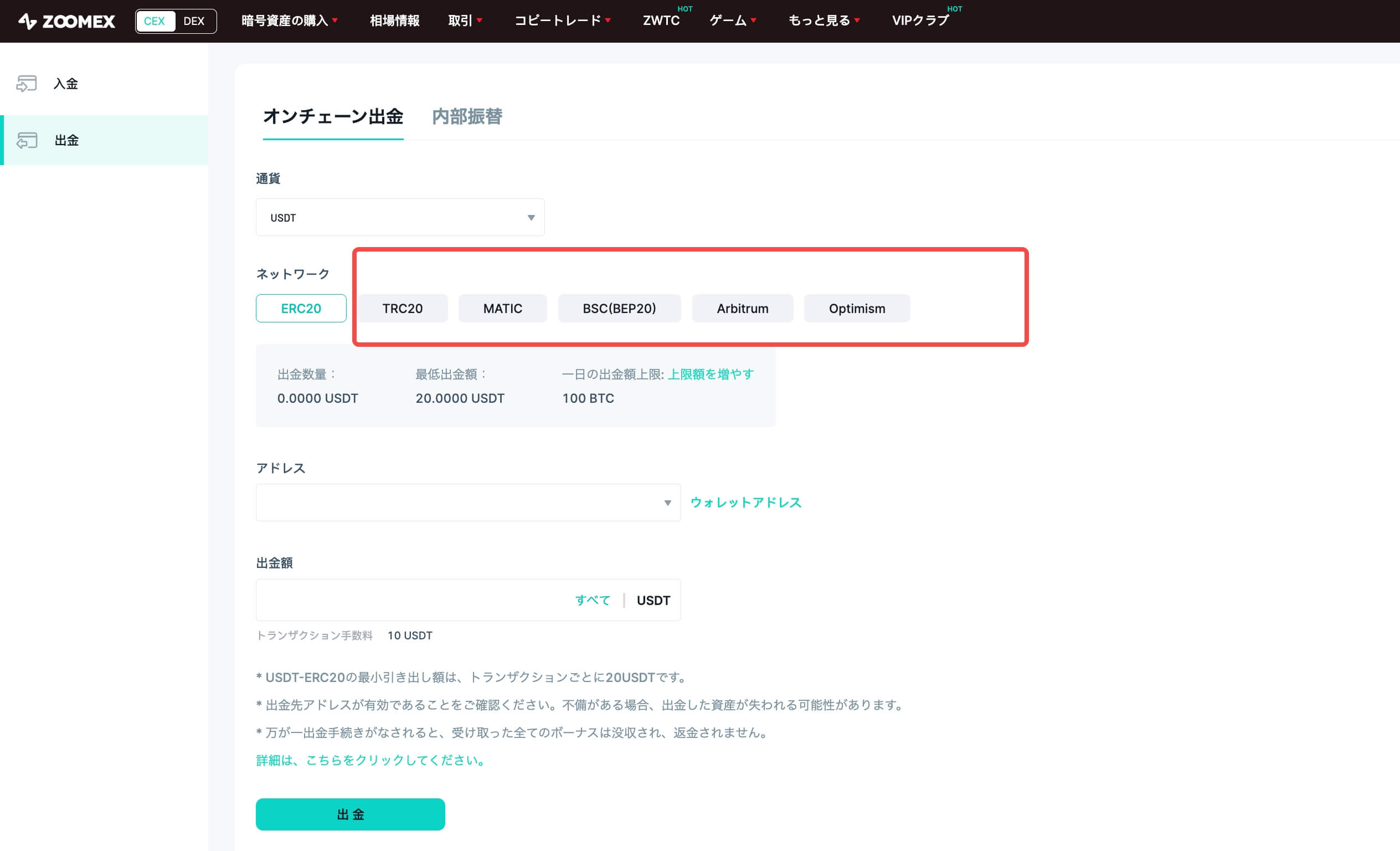The height and width of the screenshot is (851, 1400).
Task: Click the ウォレットアドレス link
Action: click(x=745, y=503)
